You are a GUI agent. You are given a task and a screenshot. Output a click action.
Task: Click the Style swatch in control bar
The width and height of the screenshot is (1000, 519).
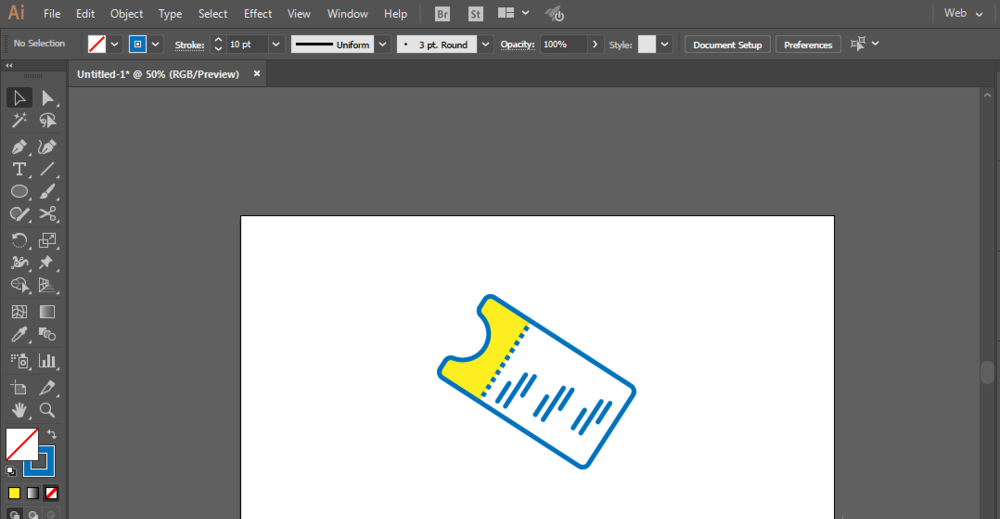pos(647,45)
